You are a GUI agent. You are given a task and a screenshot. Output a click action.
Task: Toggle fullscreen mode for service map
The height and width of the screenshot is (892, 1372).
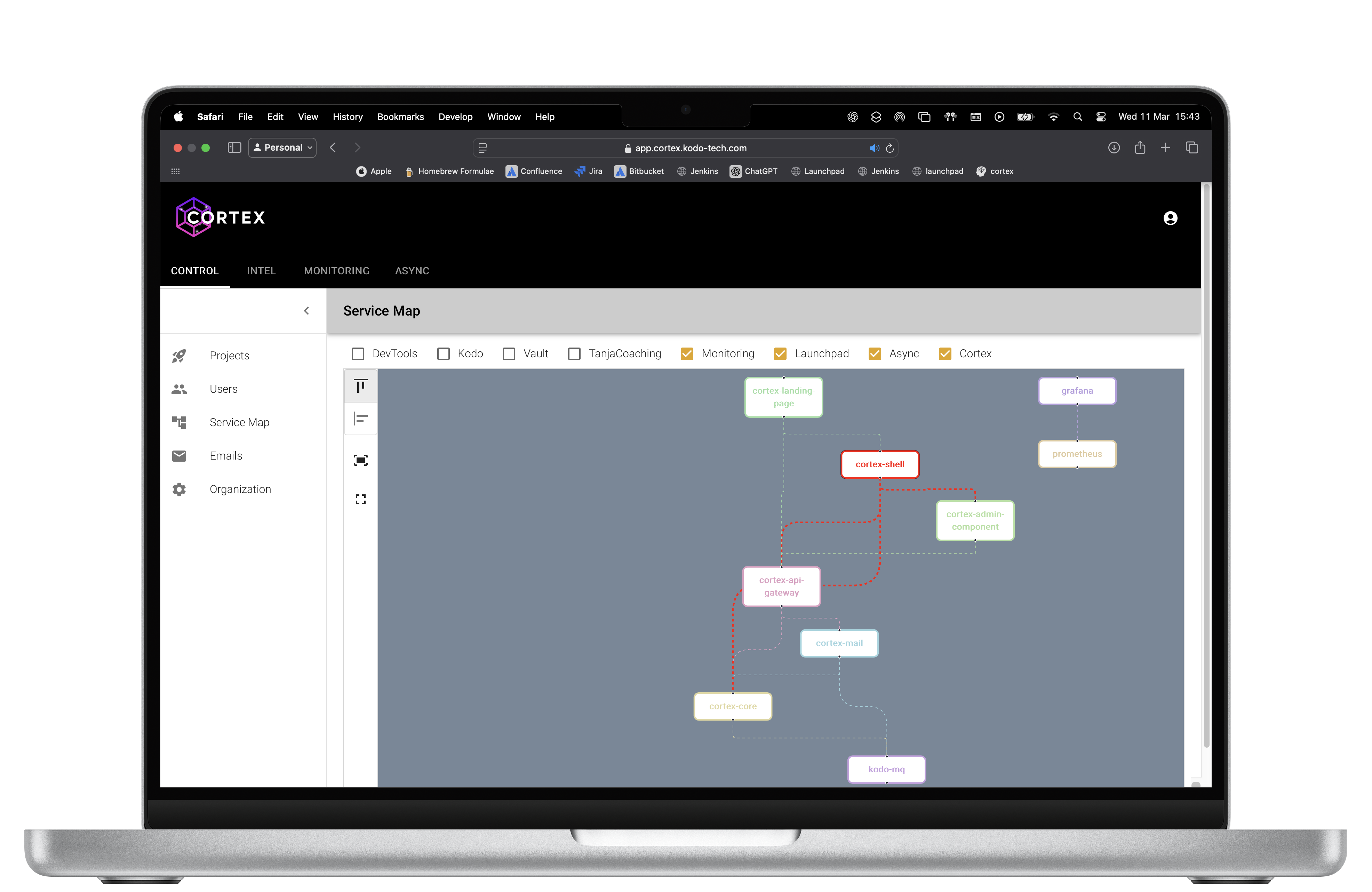(x=360, y=499)
